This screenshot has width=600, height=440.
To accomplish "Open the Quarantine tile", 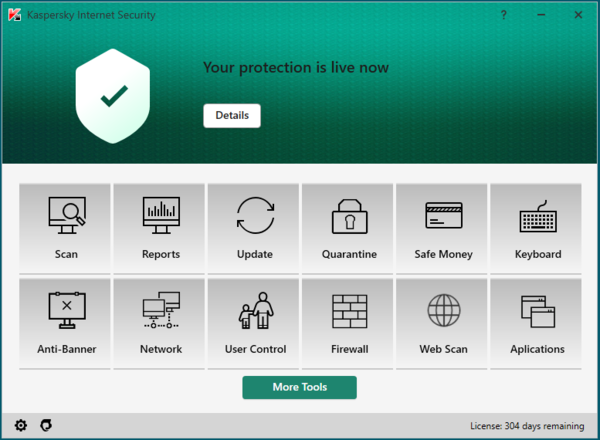I will click(x=347, y=228).
